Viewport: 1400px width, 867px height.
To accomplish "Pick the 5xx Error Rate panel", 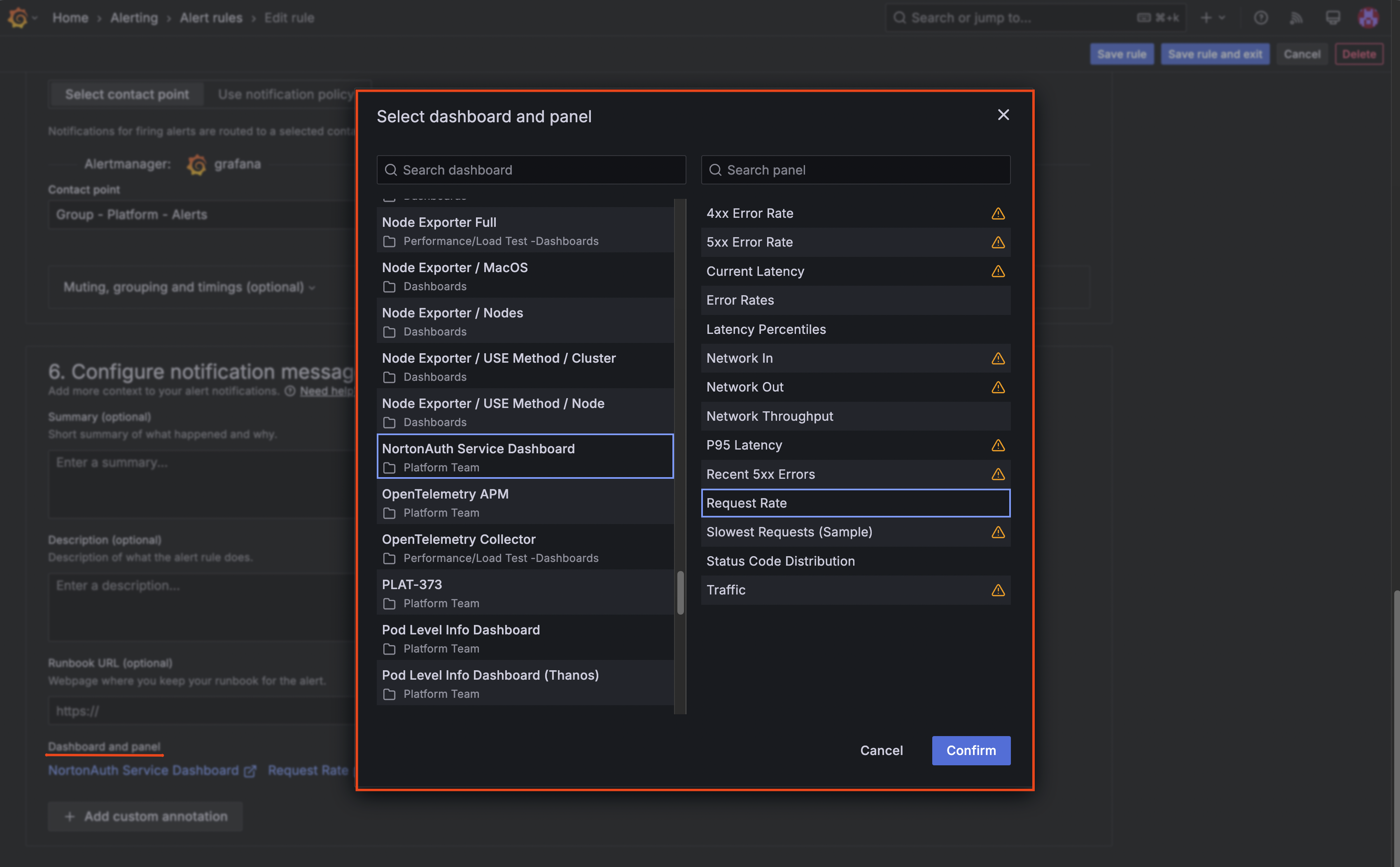I will pyautogui.click(x=856, y=242).
